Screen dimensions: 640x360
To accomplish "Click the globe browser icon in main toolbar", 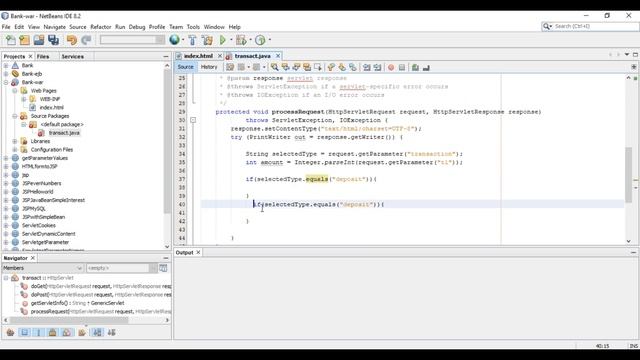I will [x=174, y=40].
